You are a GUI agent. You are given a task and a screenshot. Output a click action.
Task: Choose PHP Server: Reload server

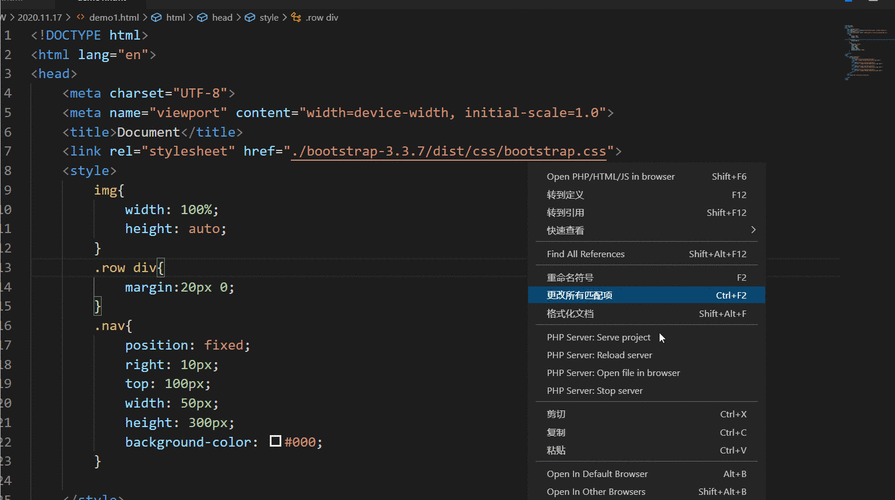[646, 355]
